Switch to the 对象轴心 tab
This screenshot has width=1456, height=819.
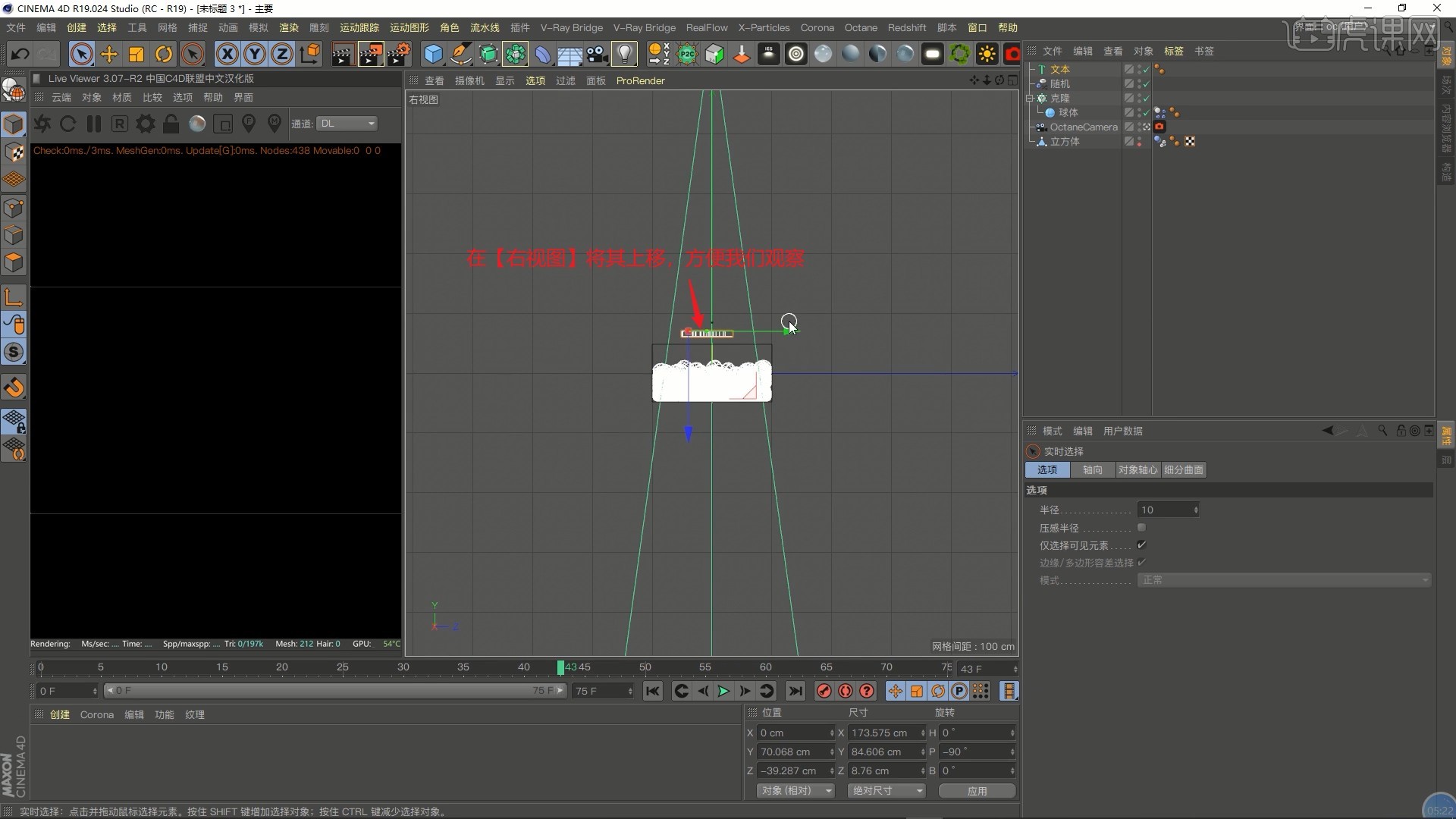point(1137,470)
